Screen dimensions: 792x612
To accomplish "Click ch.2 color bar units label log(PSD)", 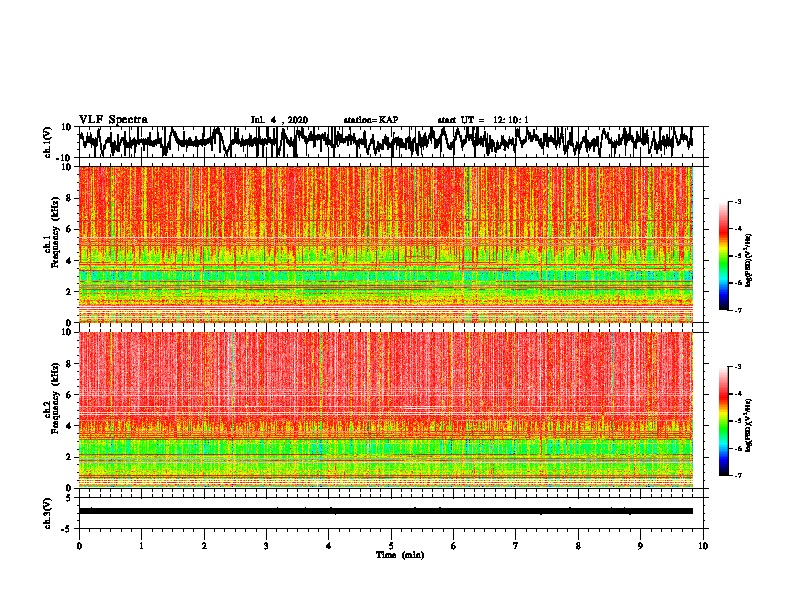I will 749,425.
